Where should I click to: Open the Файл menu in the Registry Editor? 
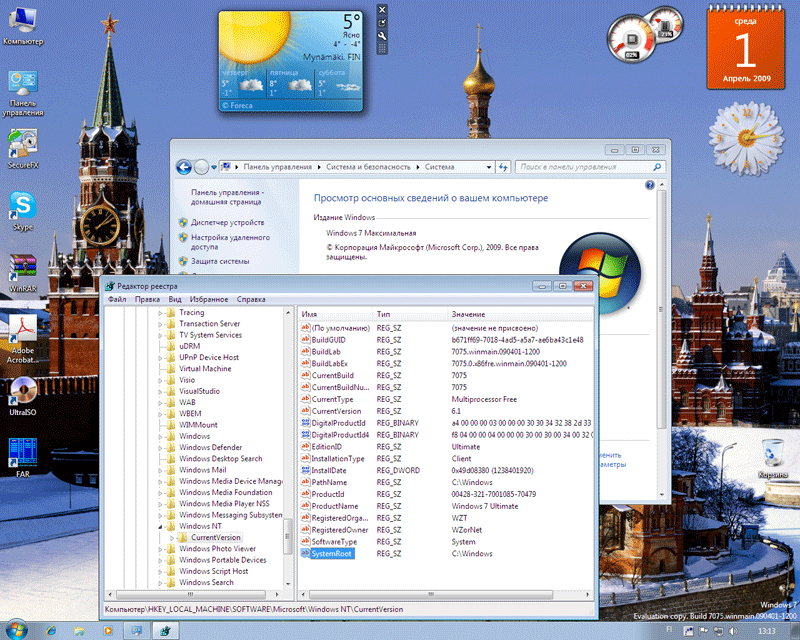click(x=117, y=299)
